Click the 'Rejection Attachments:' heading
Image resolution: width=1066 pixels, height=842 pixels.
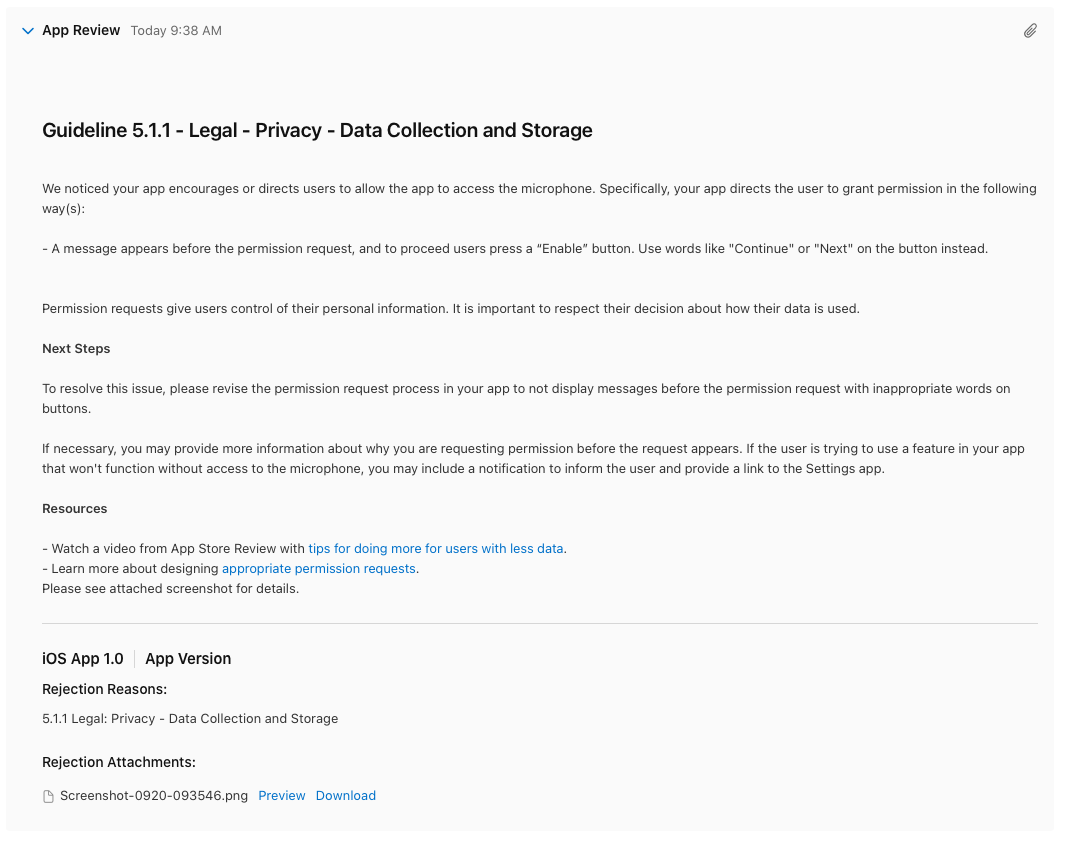click(118, 762)
